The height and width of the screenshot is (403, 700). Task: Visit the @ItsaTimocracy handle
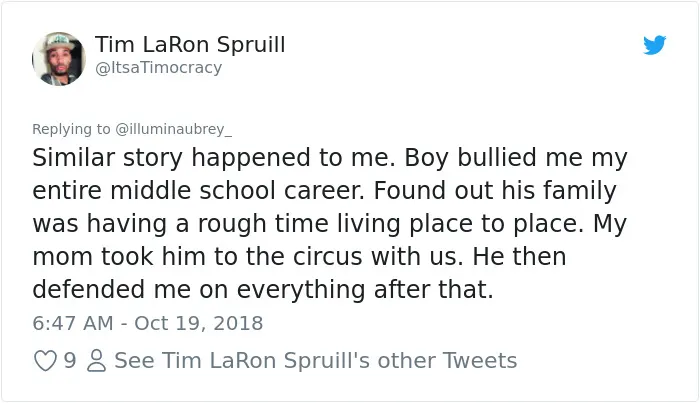tap(158, 68)
